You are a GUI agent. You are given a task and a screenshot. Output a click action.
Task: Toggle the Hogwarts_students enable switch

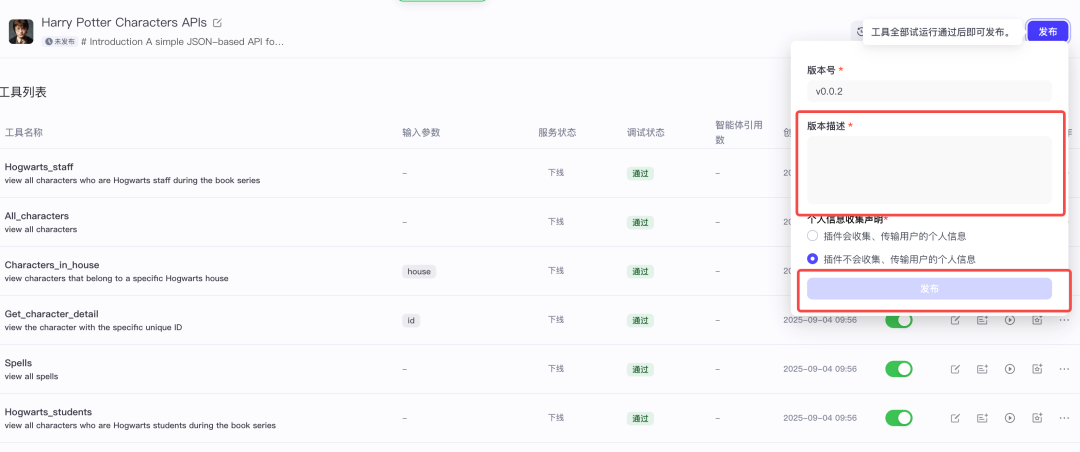(898, 418)
